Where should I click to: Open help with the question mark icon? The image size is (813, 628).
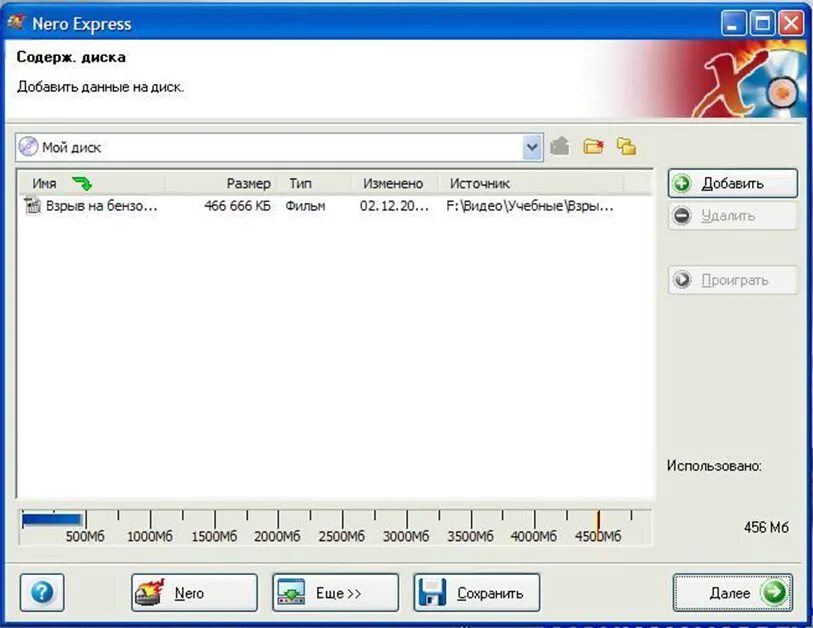coord(42,592)
